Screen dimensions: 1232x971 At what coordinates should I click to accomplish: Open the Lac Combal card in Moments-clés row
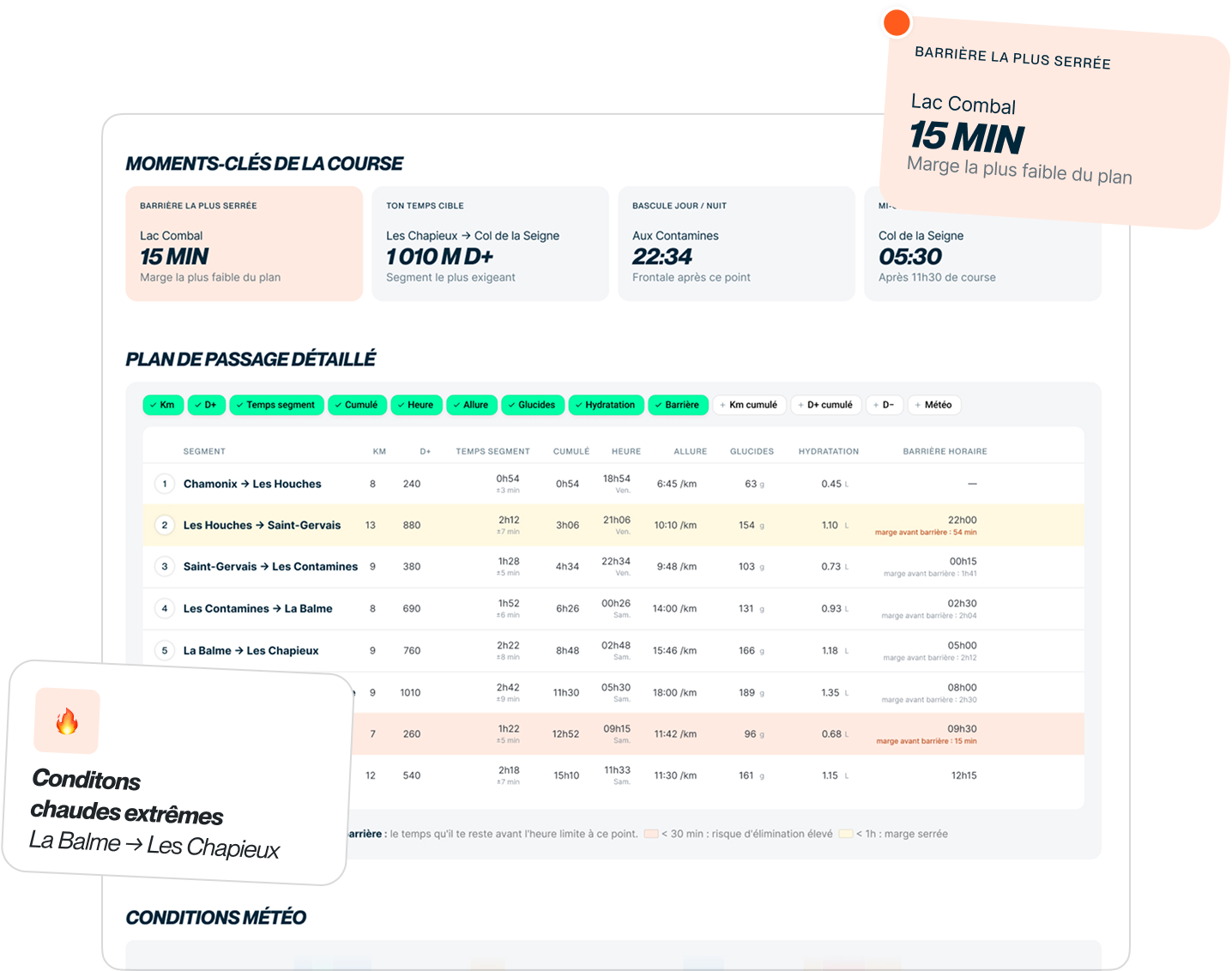pos(244,244)
